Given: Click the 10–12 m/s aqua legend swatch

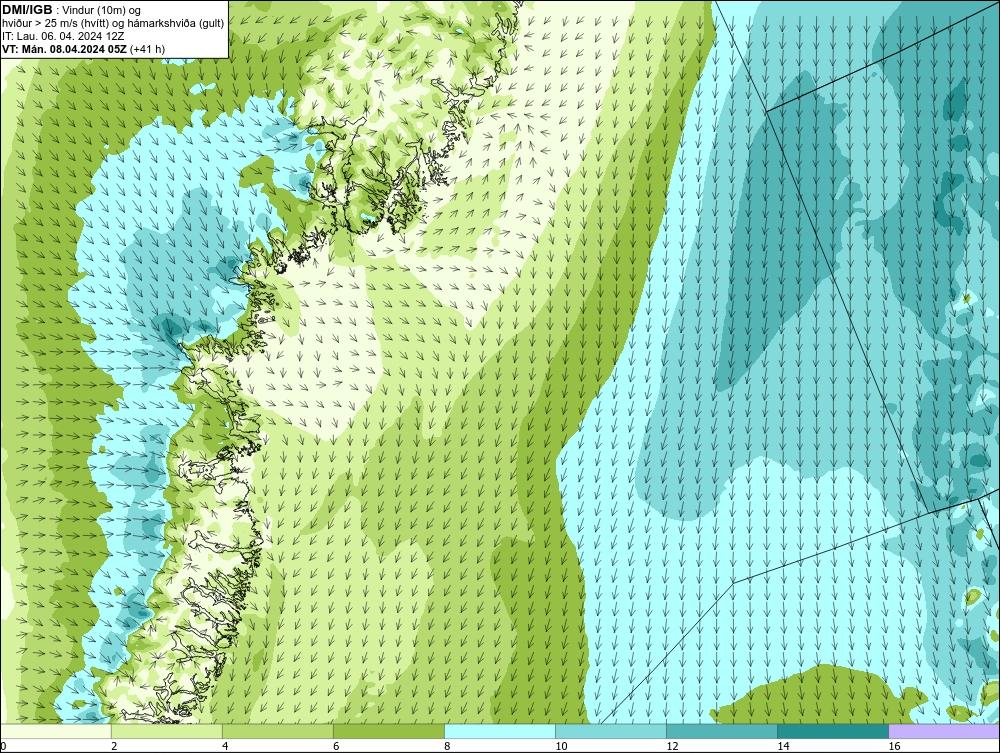Looking at the screenshot, I should tap(611, 731).
